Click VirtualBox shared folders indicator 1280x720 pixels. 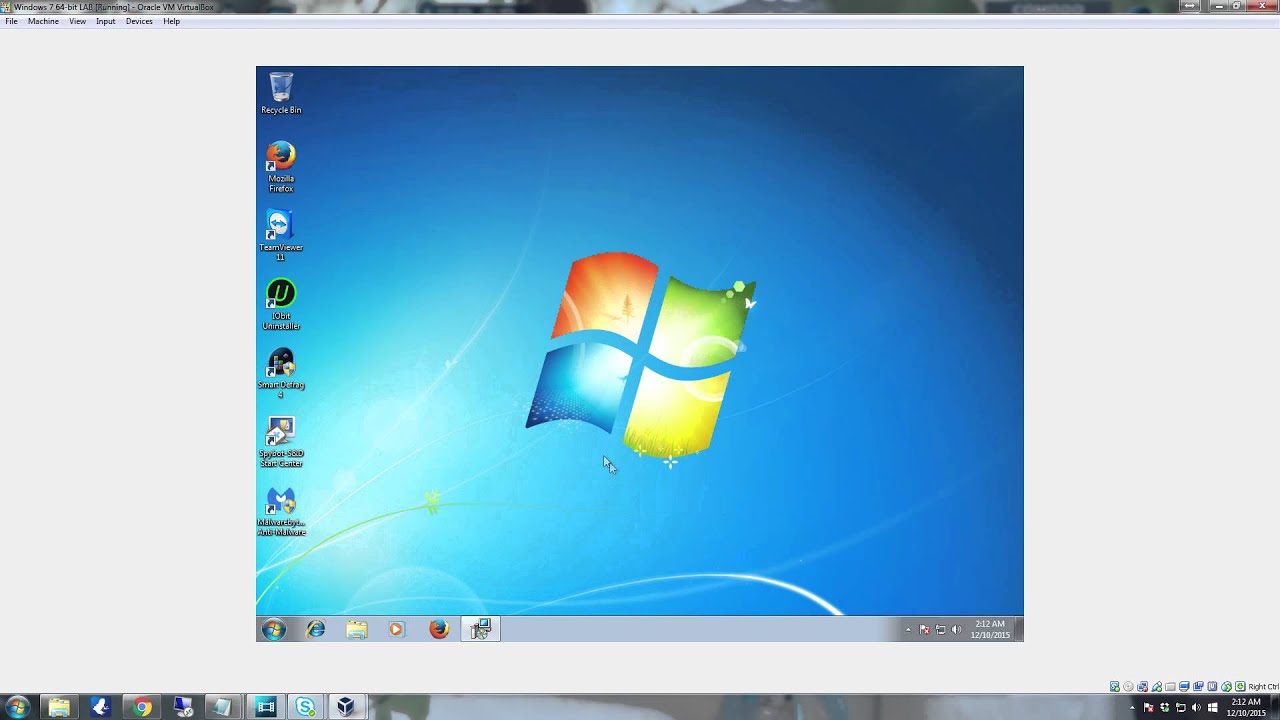pos(1170,686)
